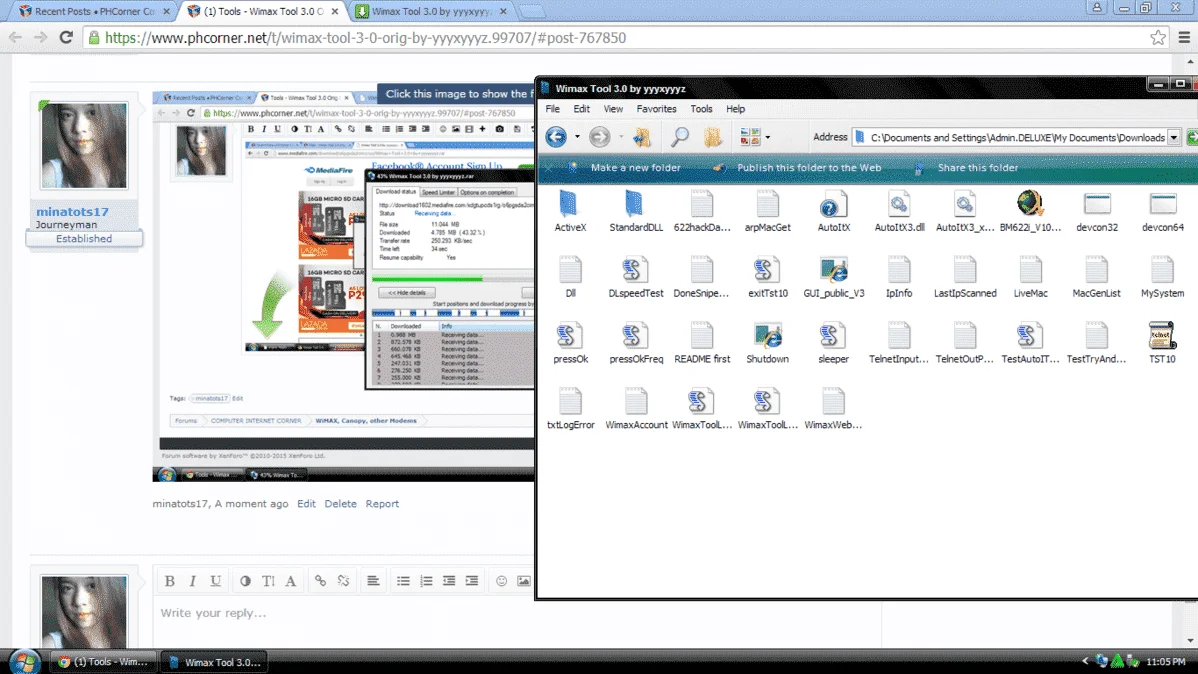Image resolution: width=1198 pixels, height=674 pixels.
Task: Select the arpMacGet file
Action: [x=767, y=211]
